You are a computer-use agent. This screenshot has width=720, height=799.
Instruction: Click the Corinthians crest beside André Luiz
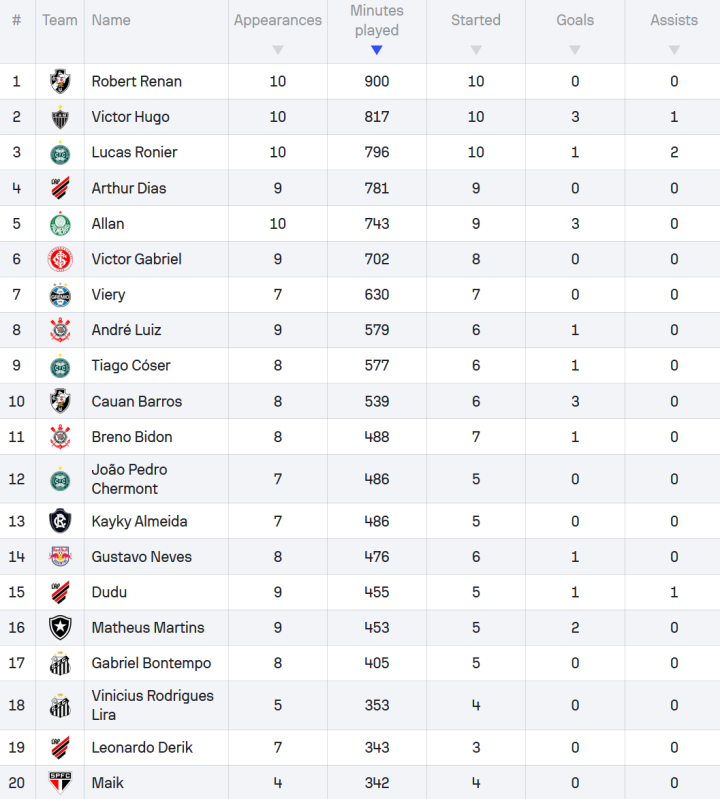pyautogui.click(x=60, y=330)
